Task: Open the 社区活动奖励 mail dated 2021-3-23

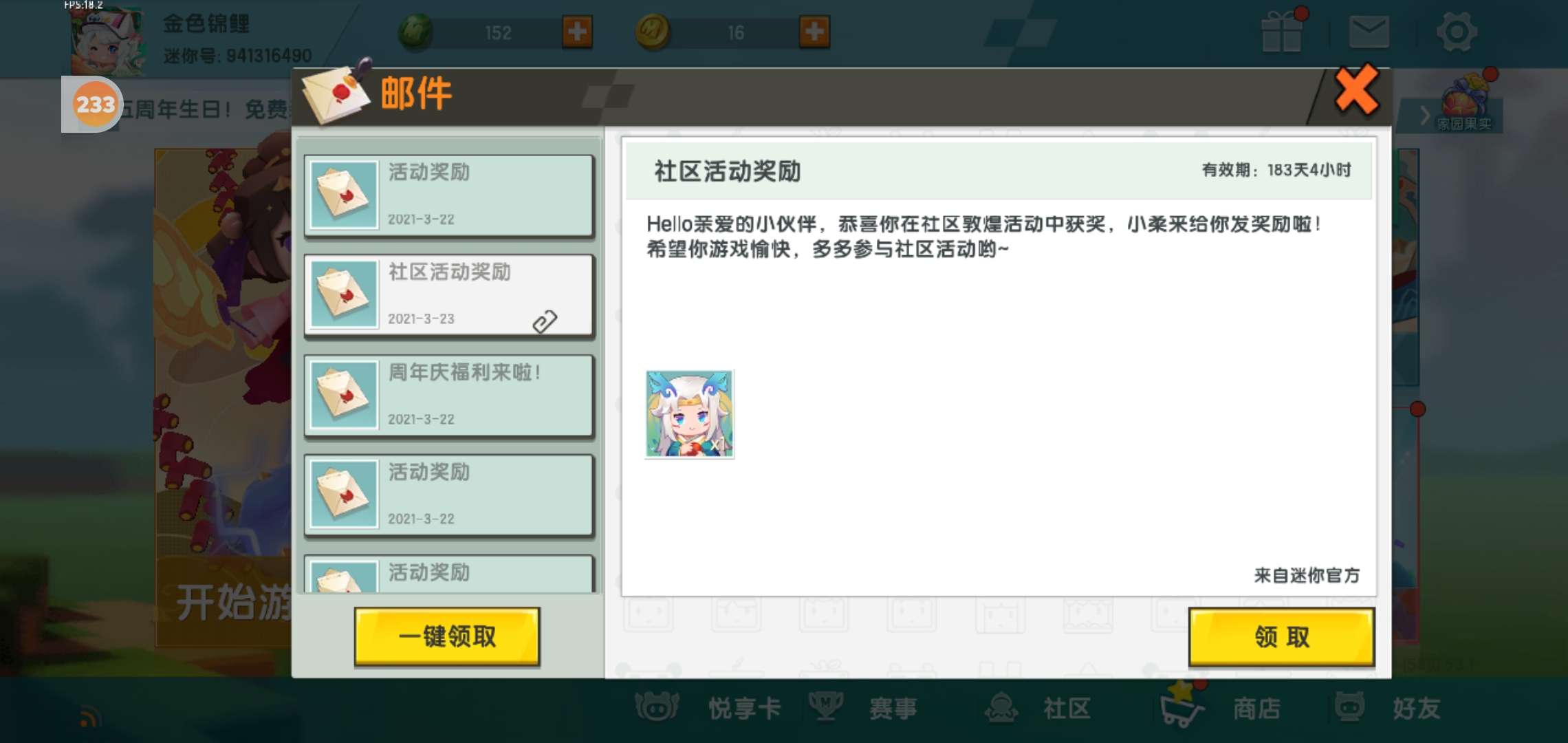Action: 449,295
